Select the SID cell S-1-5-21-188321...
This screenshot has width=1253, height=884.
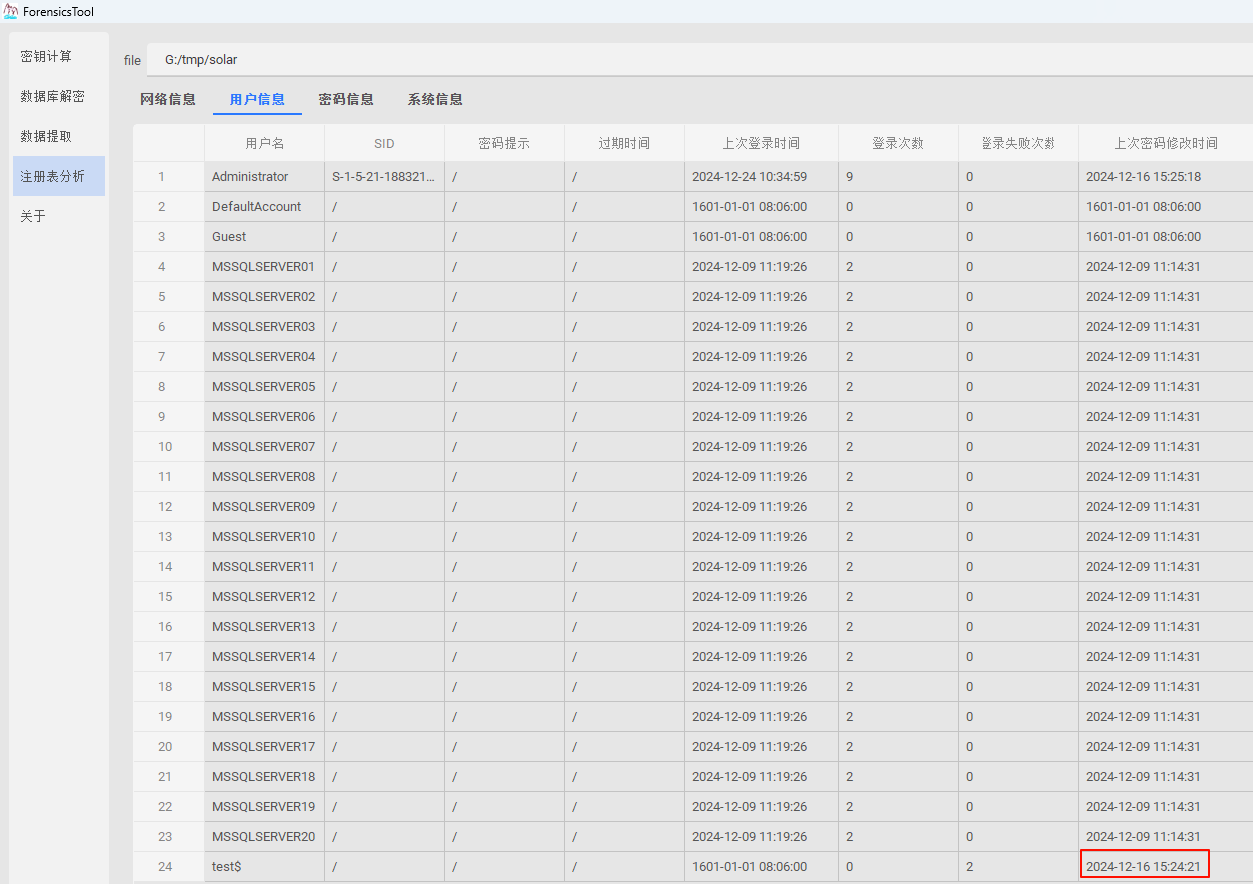click(384, 177)
